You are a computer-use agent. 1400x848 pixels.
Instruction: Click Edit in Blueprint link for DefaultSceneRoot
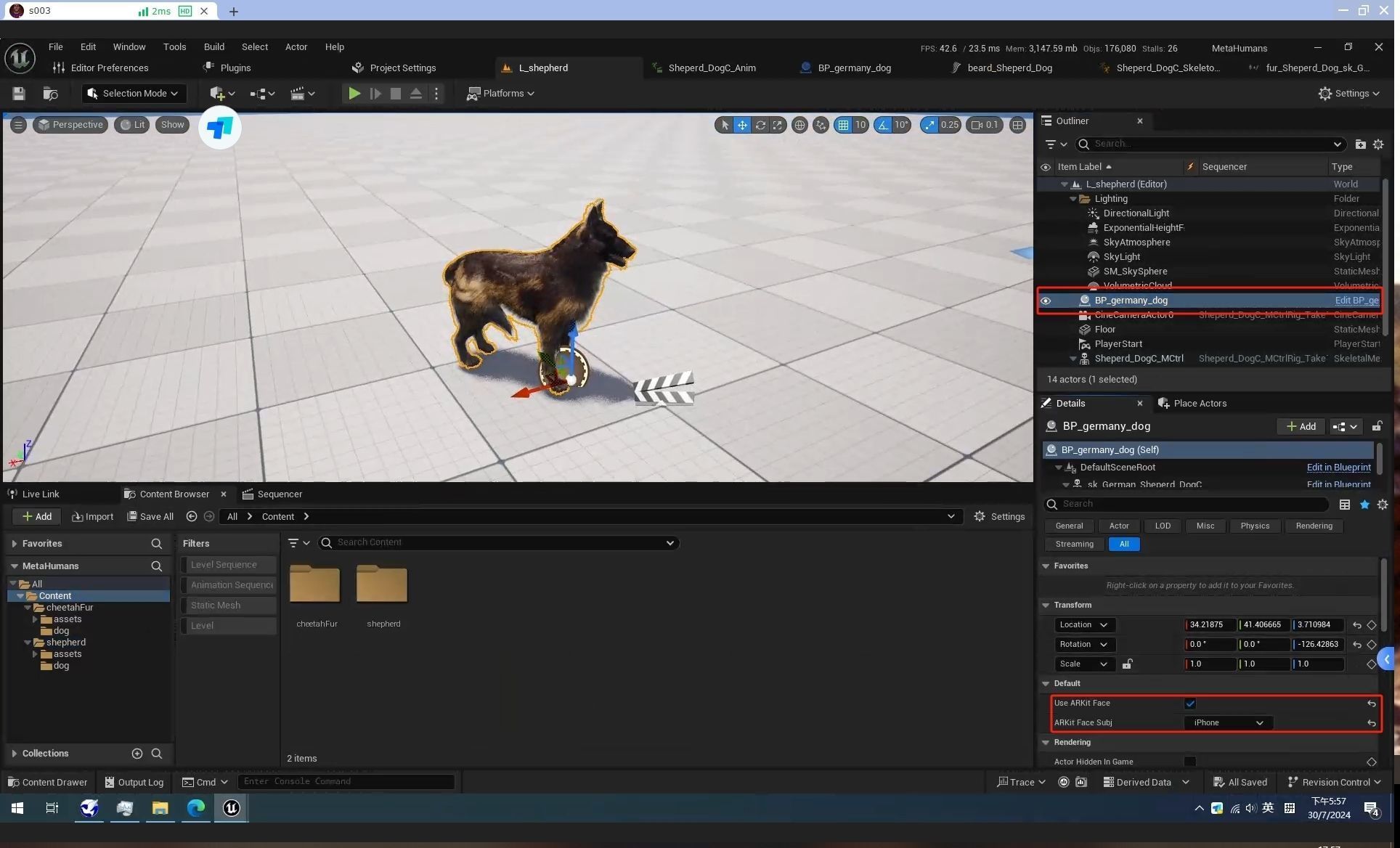point(1338,468)
